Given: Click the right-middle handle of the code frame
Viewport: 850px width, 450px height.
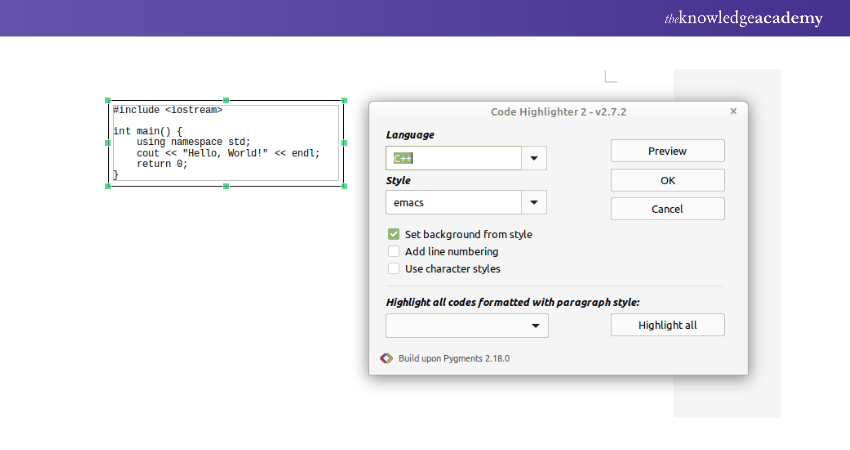Looking at the screenshot, I should coord(344,143).
